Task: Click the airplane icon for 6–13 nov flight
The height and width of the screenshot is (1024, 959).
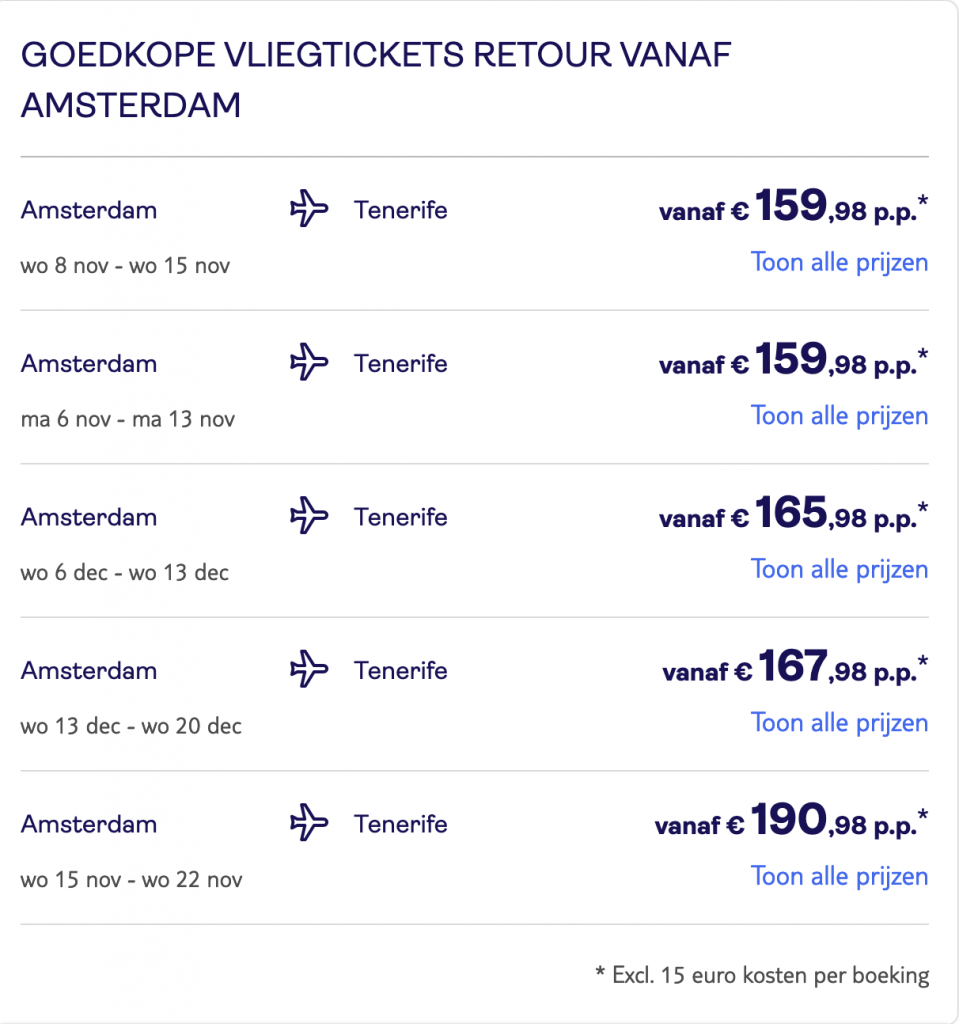Action: (309, 363)
